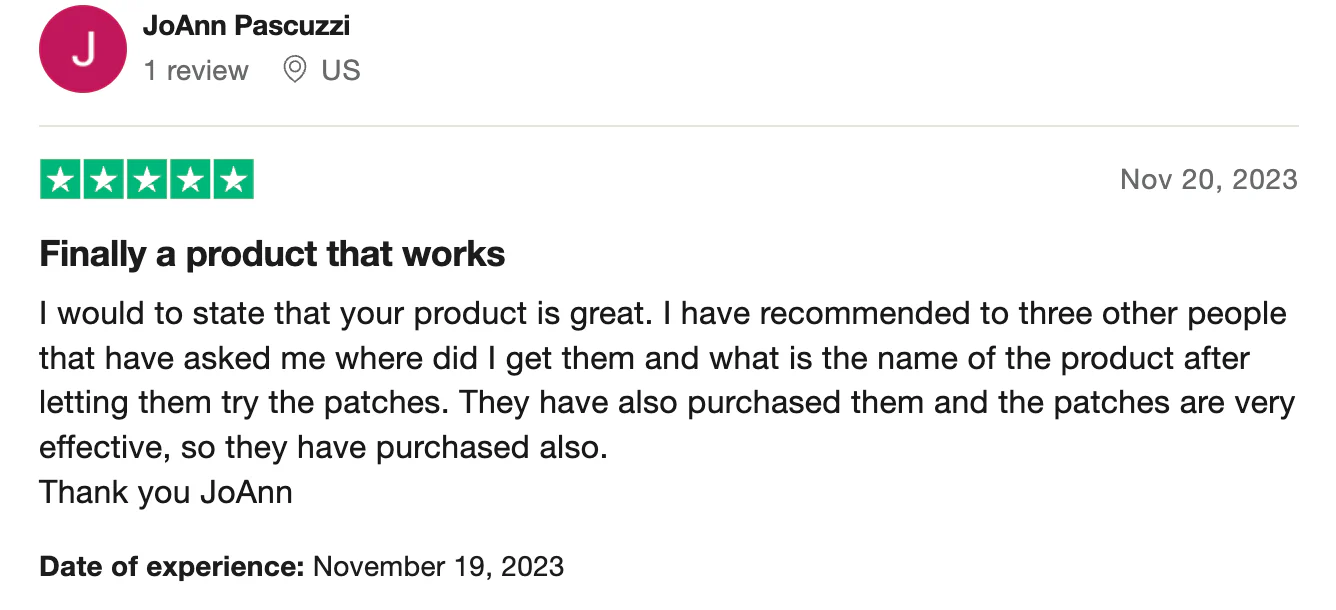Click the third green rating star

[x=147, y=180]
